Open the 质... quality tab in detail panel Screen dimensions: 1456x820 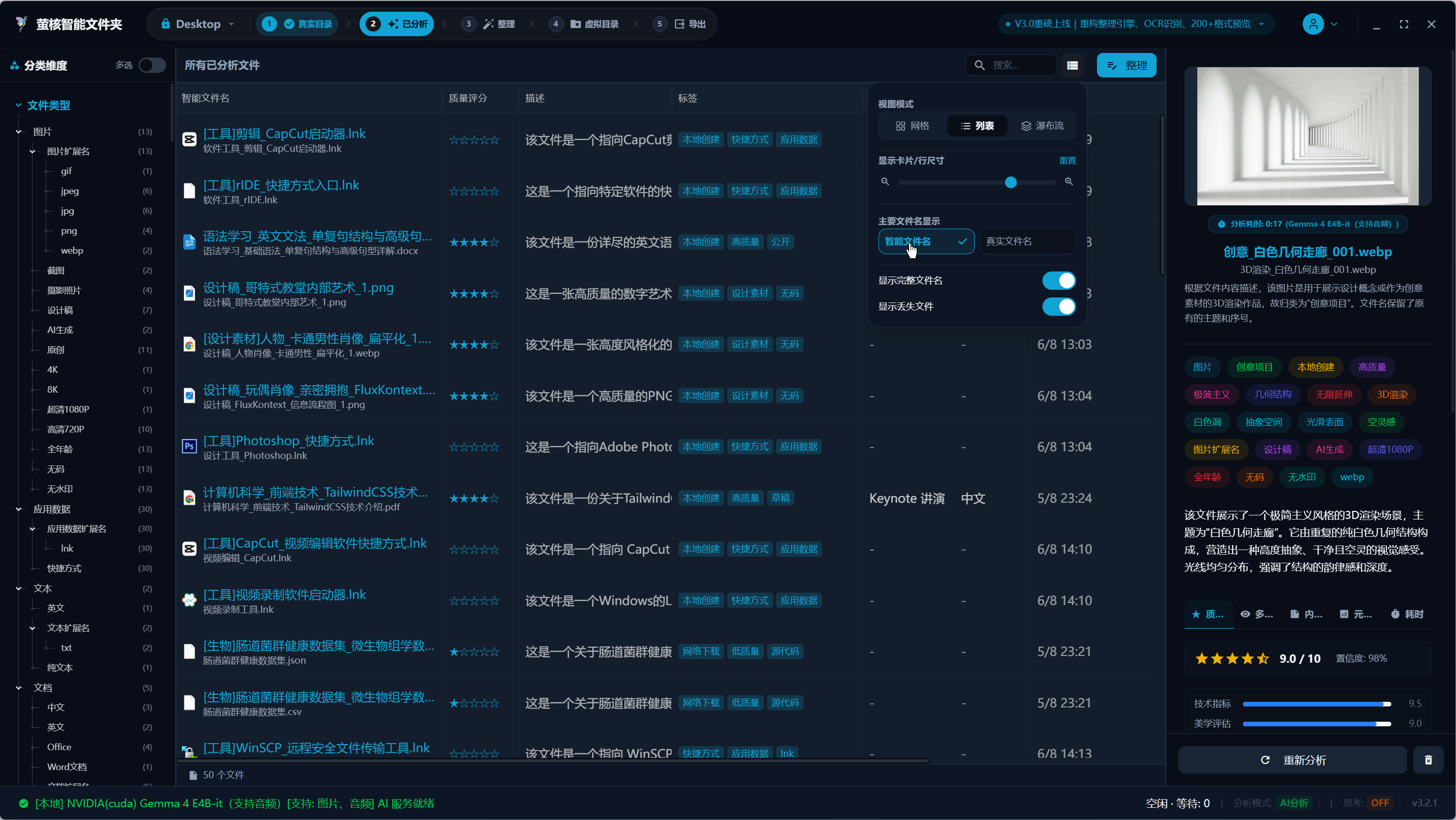click(1208, 614)
